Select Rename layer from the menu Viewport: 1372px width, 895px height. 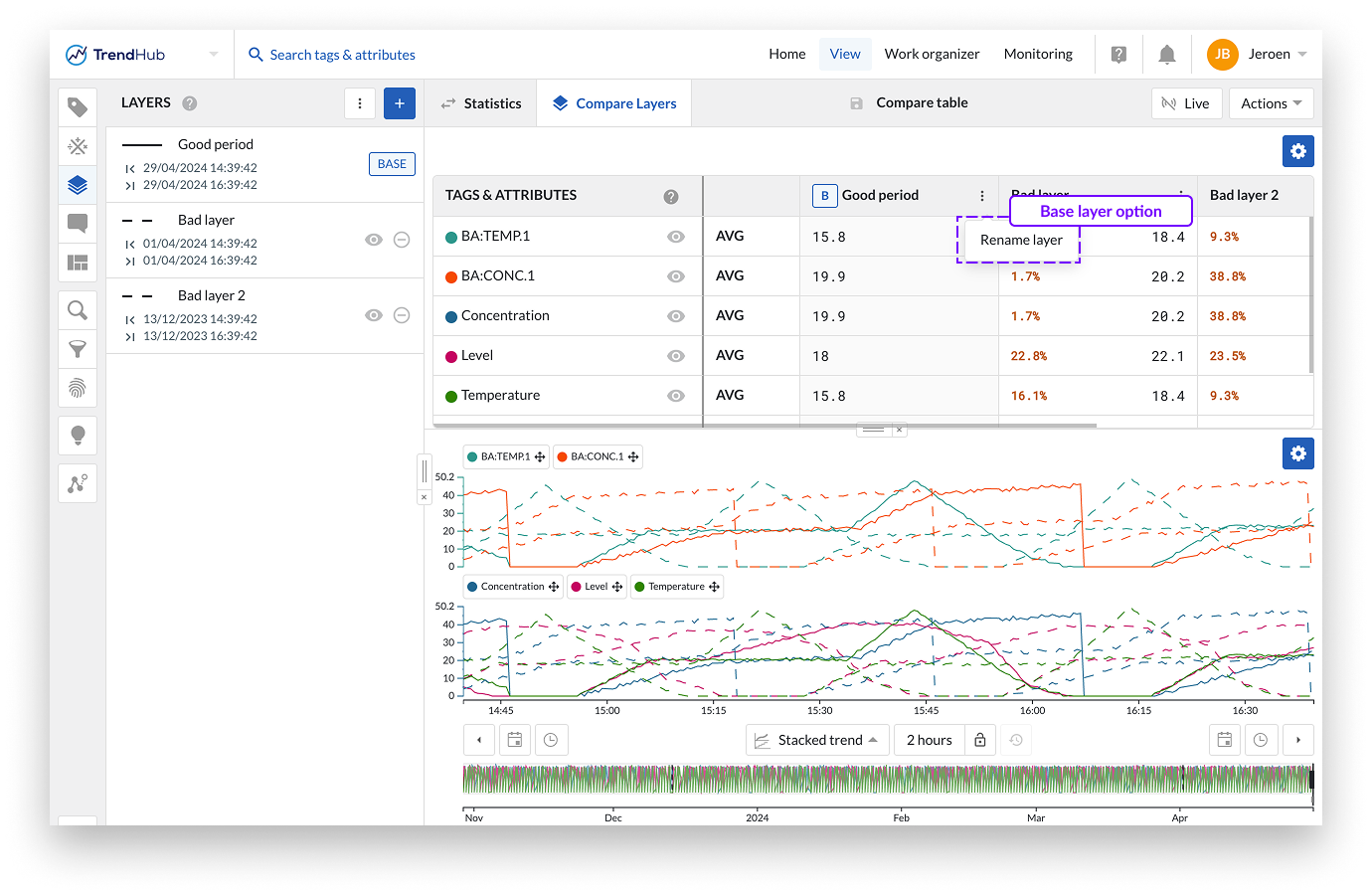1021,240
